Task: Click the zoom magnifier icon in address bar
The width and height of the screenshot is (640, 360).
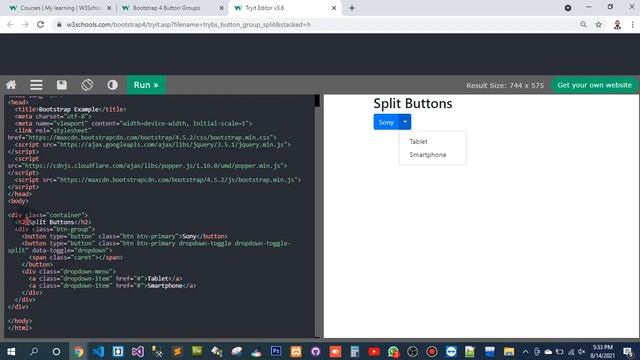Action: 583,24
